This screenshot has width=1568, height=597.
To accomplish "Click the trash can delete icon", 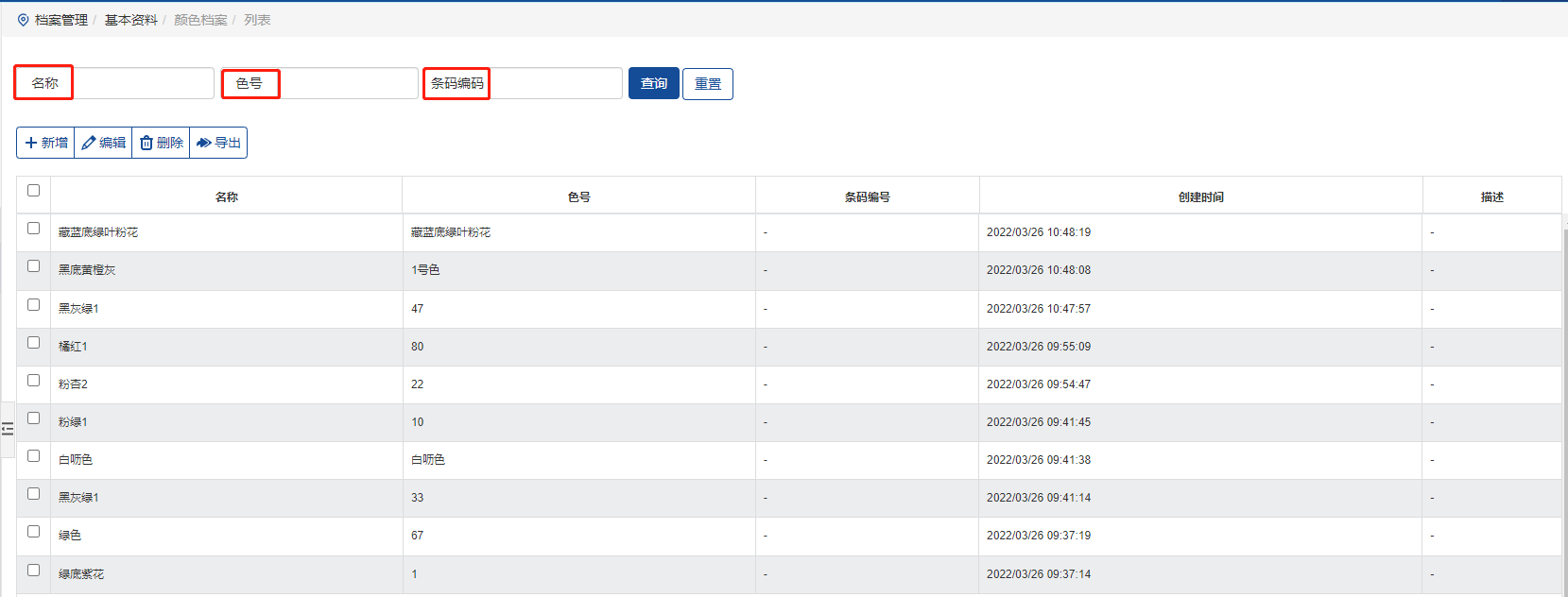I will coord(146,143).
